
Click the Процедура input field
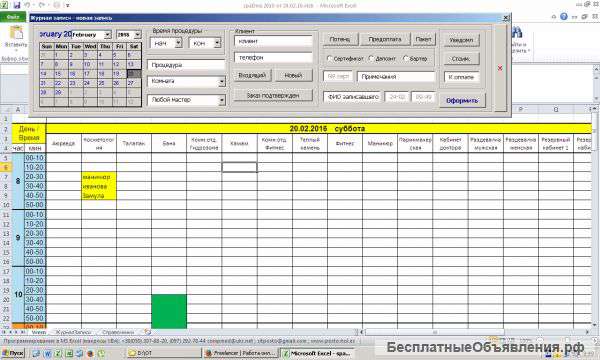[186, 65]
